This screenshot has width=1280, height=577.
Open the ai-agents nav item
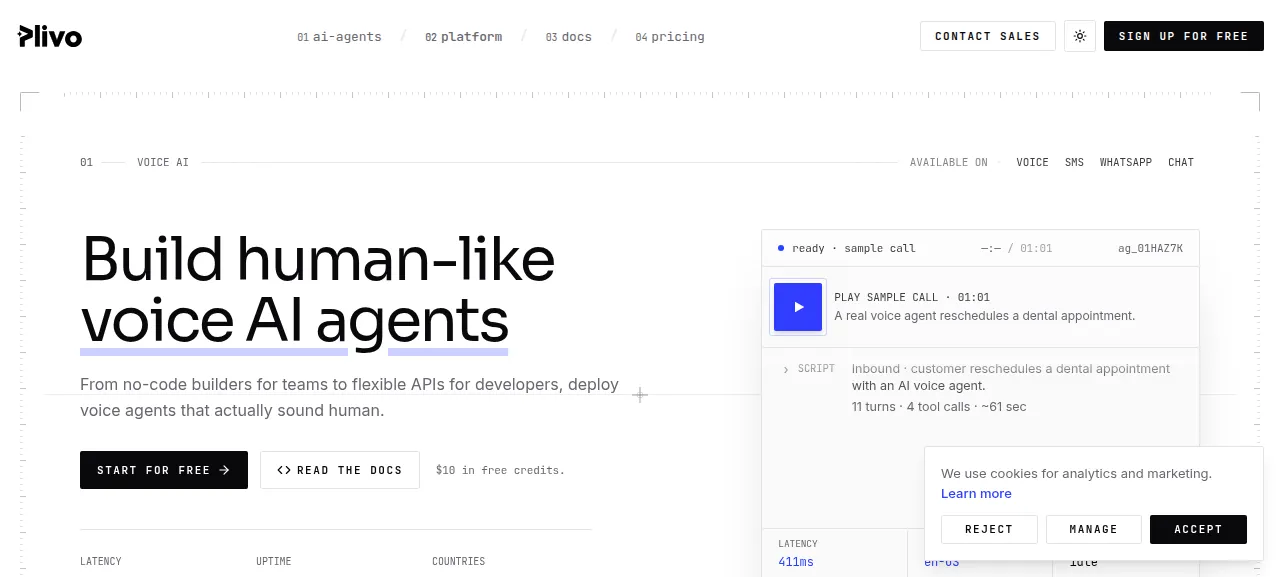(x=339, y=37)
